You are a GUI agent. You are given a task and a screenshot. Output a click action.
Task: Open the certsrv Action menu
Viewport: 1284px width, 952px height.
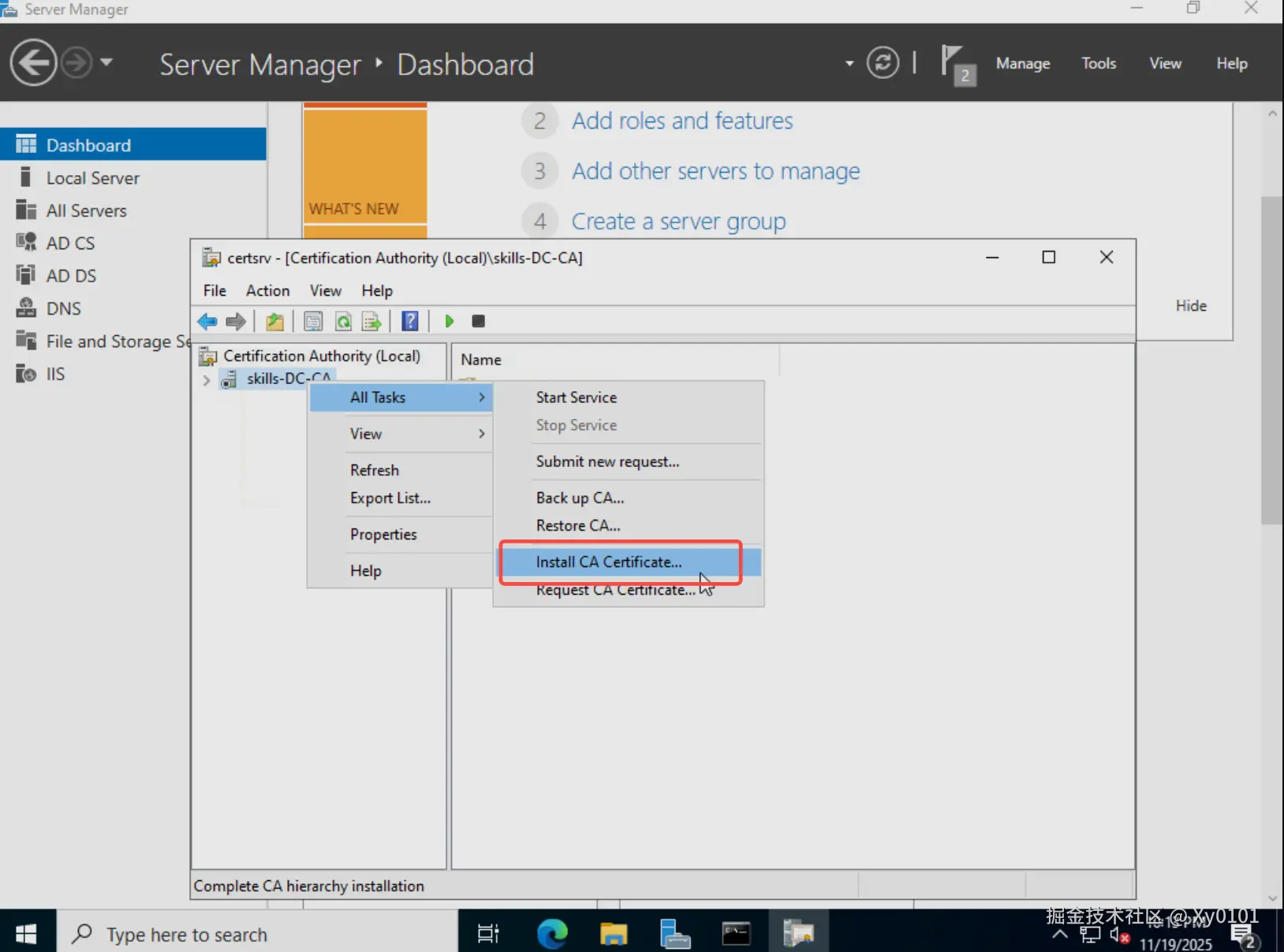click(267, 290)
